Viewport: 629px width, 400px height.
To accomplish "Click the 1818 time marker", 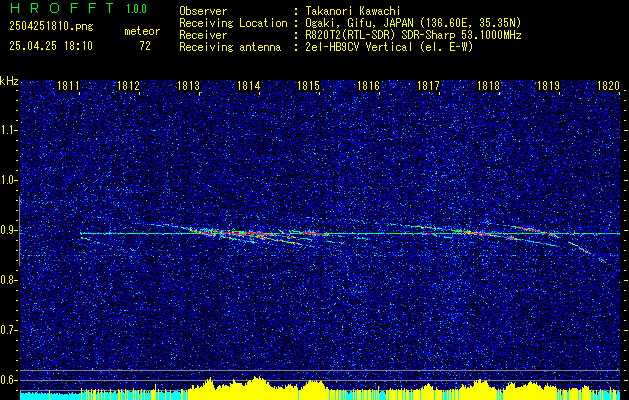I will pos(489,86).
